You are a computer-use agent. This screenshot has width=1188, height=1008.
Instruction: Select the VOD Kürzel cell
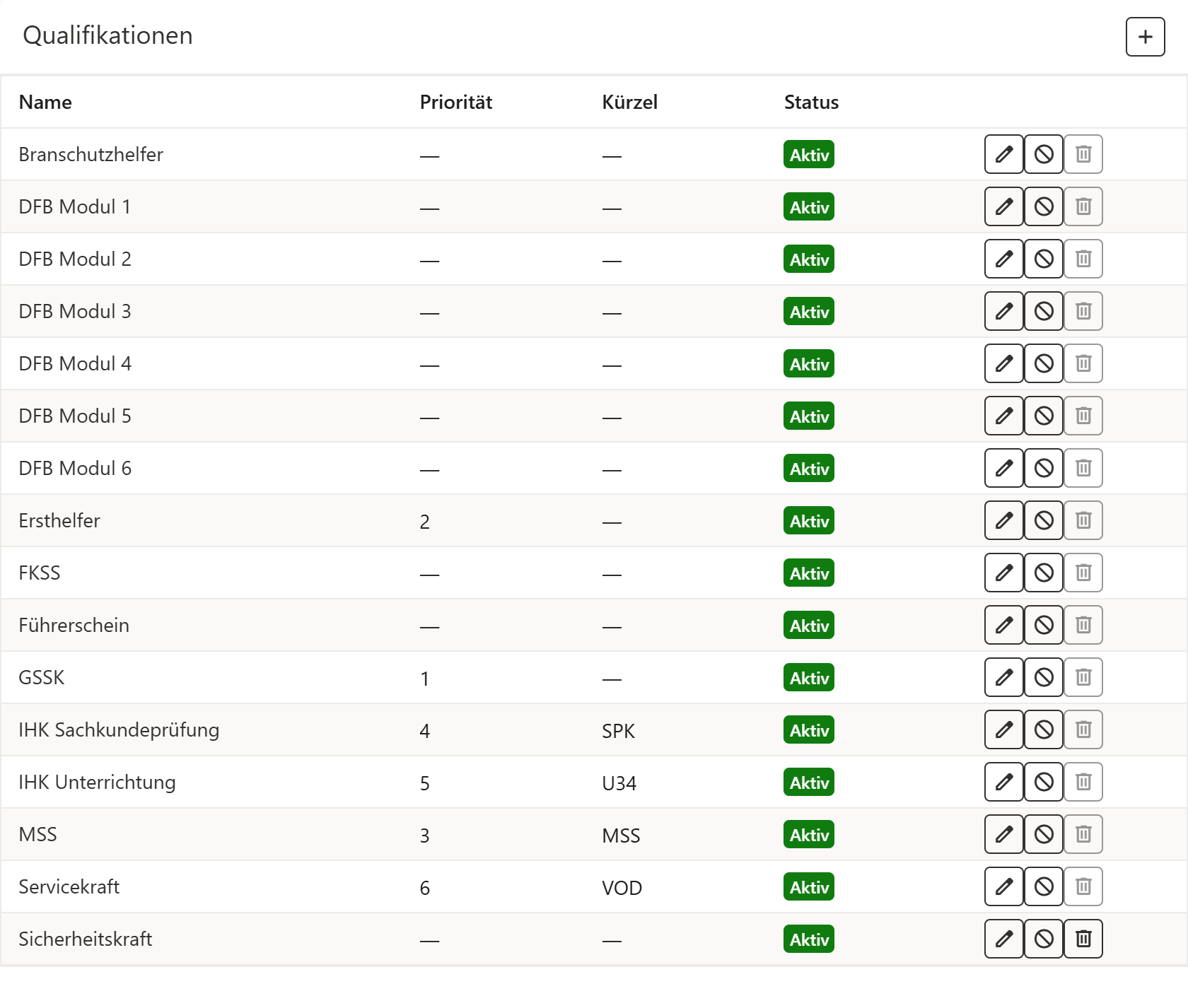[x=622, y=888]
